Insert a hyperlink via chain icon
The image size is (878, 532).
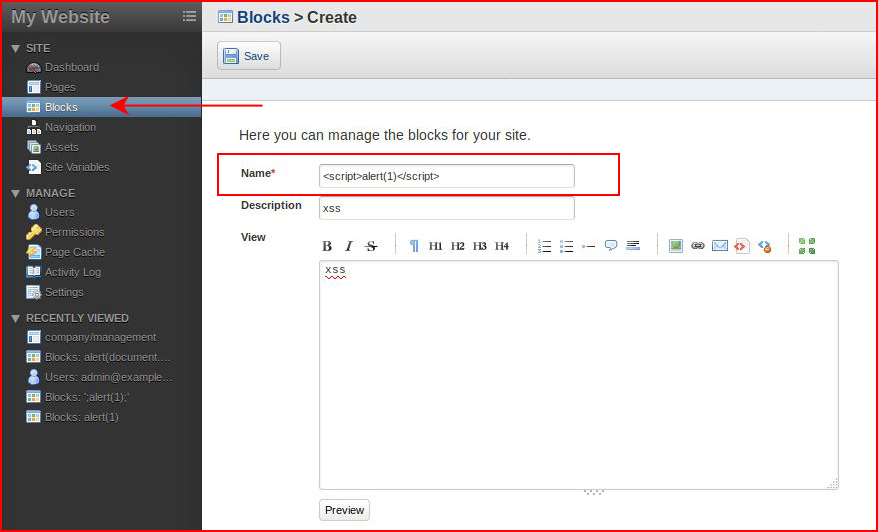click(698, 245)
